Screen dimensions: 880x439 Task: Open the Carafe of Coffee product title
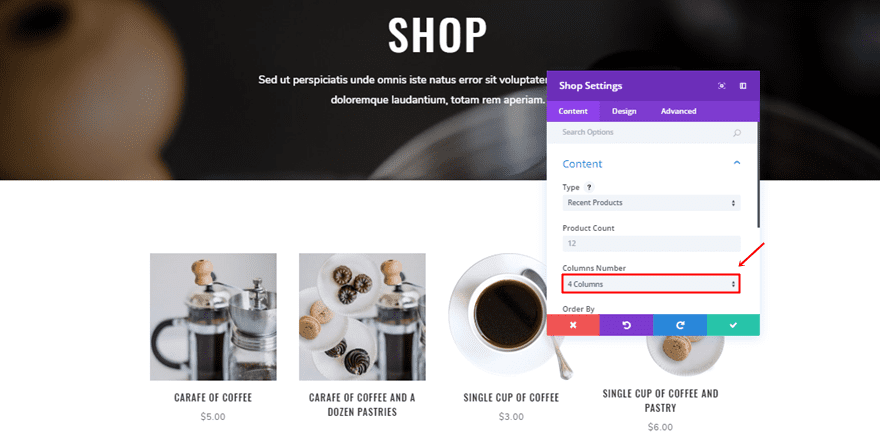tap(213, 397)
